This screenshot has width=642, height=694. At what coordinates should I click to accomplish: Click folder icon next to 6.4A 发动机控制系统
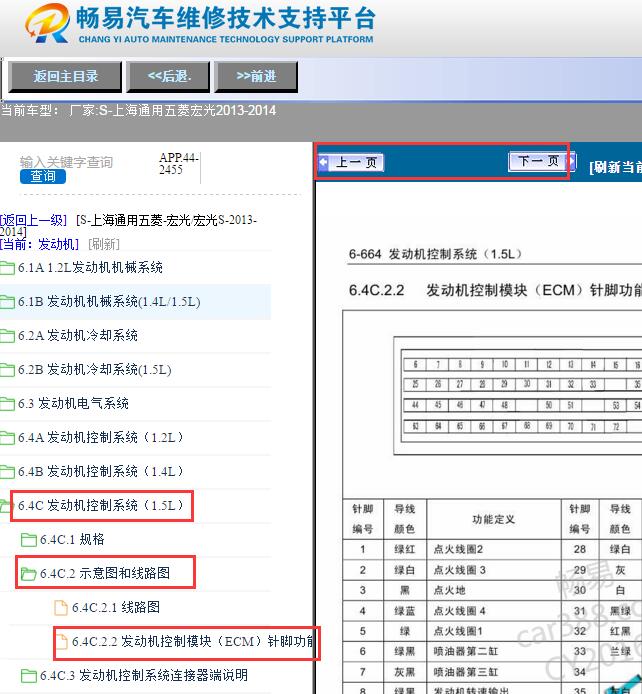[8, 438]
